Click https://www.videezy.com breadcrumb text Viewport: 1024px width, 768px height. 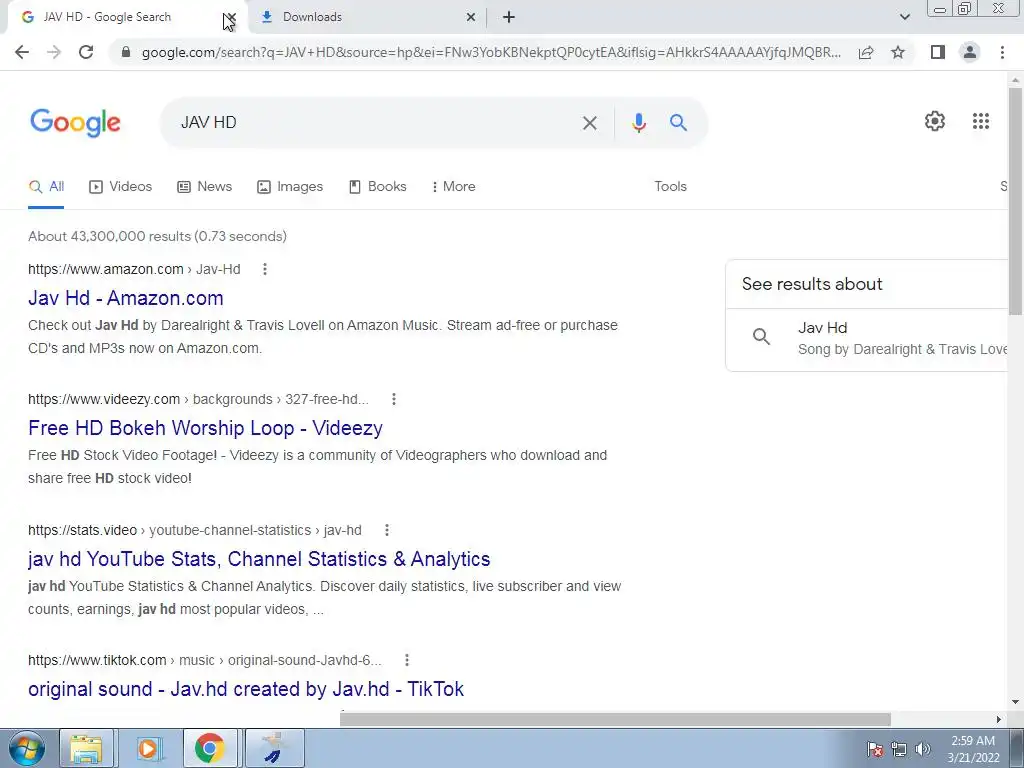coord(104,399)
